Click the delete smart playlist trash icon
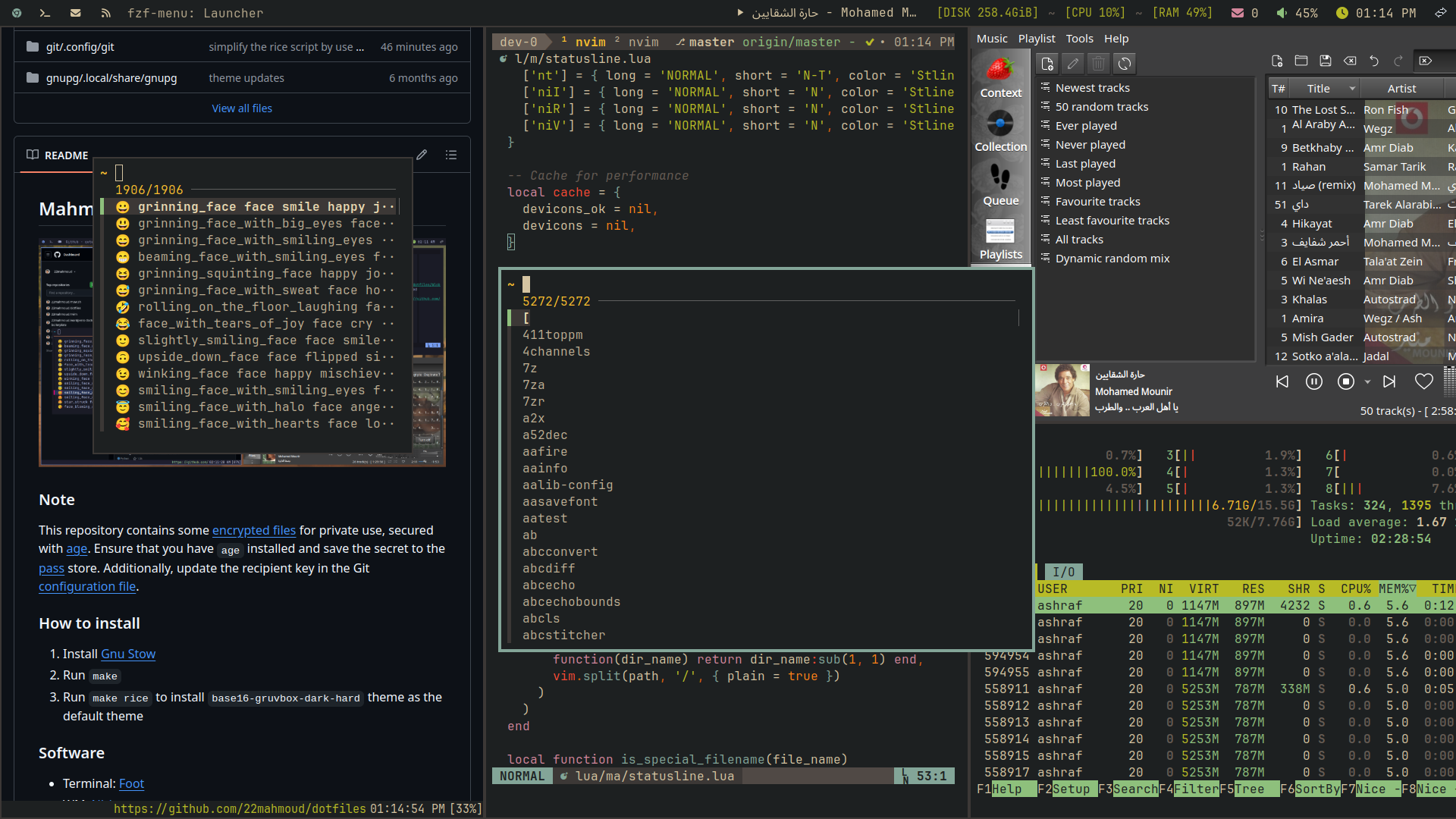1456x819 pixels. pyautogui.click(x=1099, y=64)
